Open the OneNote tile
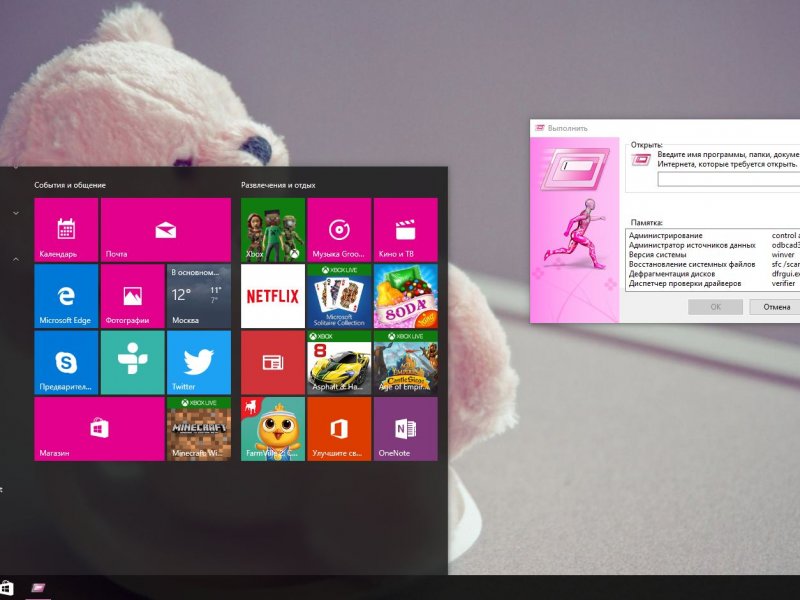800x600 pixels. pyautogui.click(x=406, y=429)
